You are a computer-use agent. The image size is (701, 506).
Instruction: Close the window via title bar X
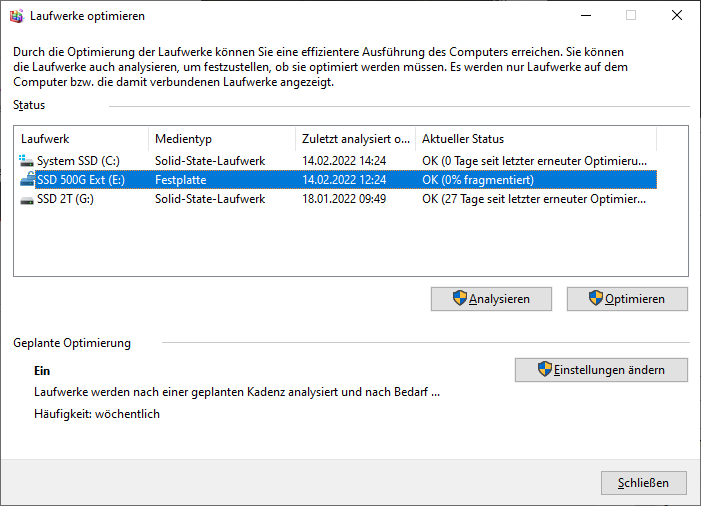coord(677,16)
